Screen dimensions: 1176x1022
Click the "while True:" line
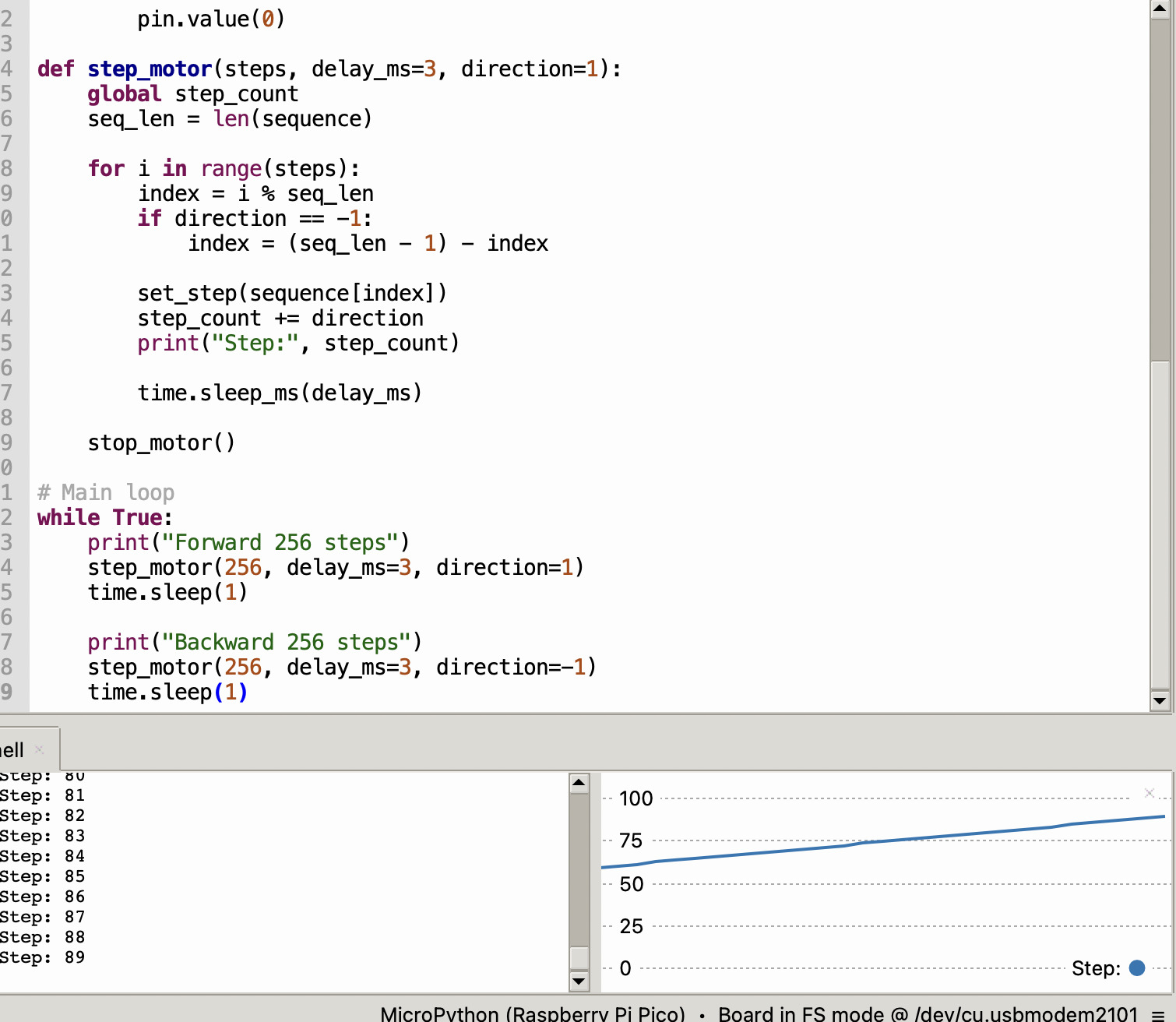pos(105,517)
